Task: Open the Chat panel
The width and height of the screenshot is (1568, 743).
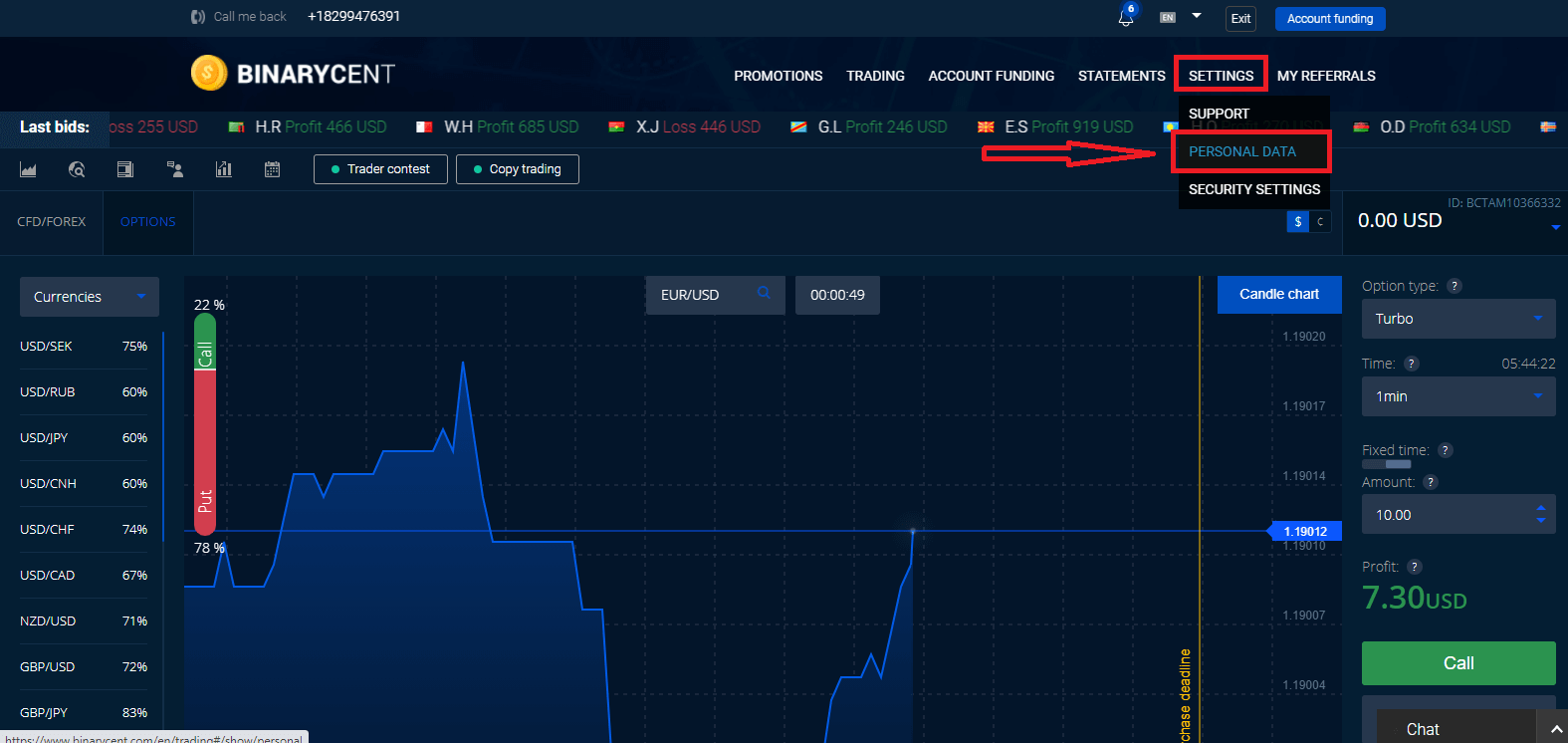Action: point(1456,729)
